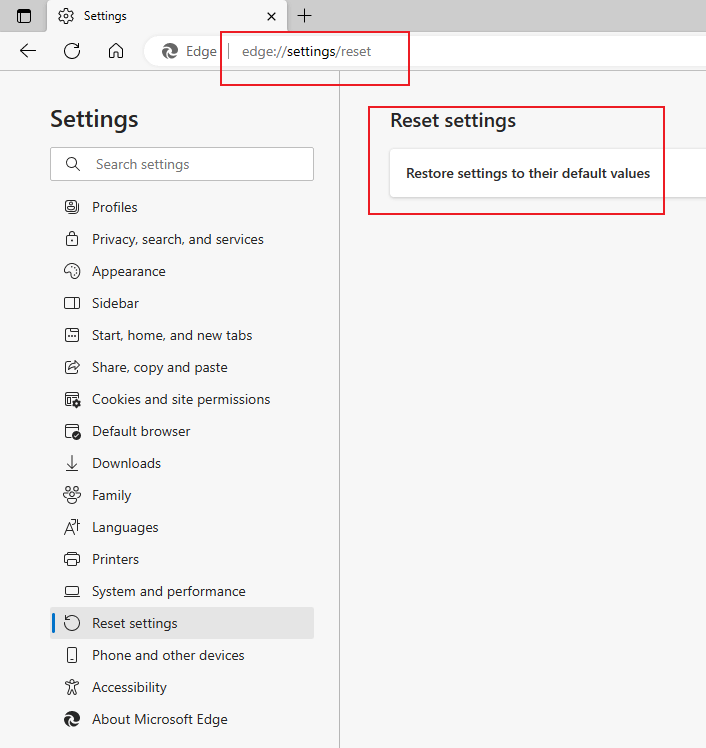
Task: Open About Microsoft Edge
Action: pos(182,719)
